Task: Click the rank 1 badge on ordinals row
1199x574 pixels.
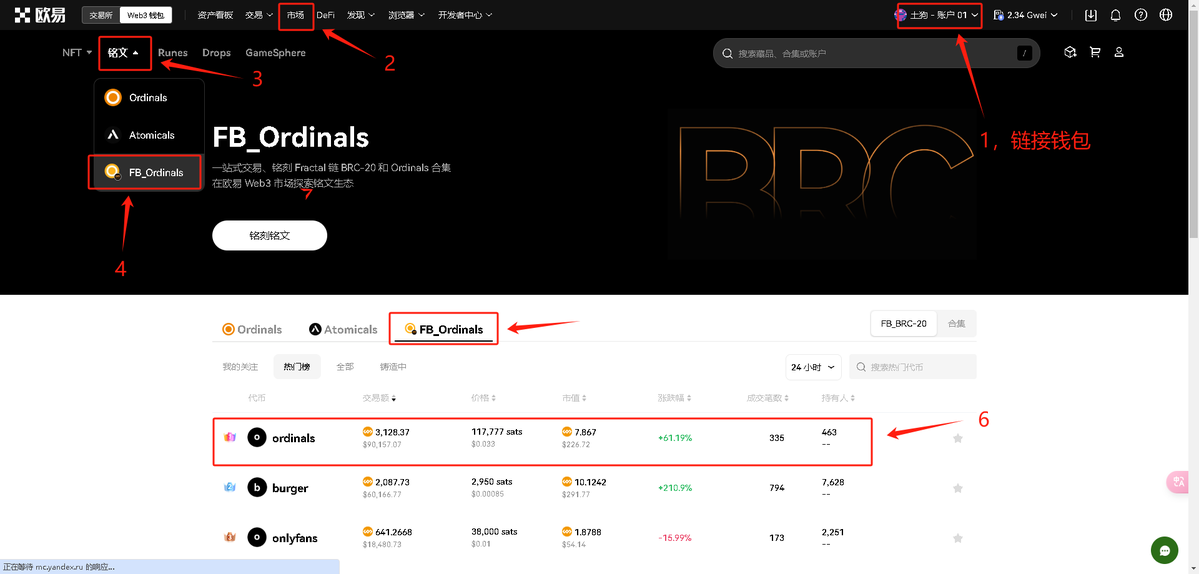Action: coord(229,438)
